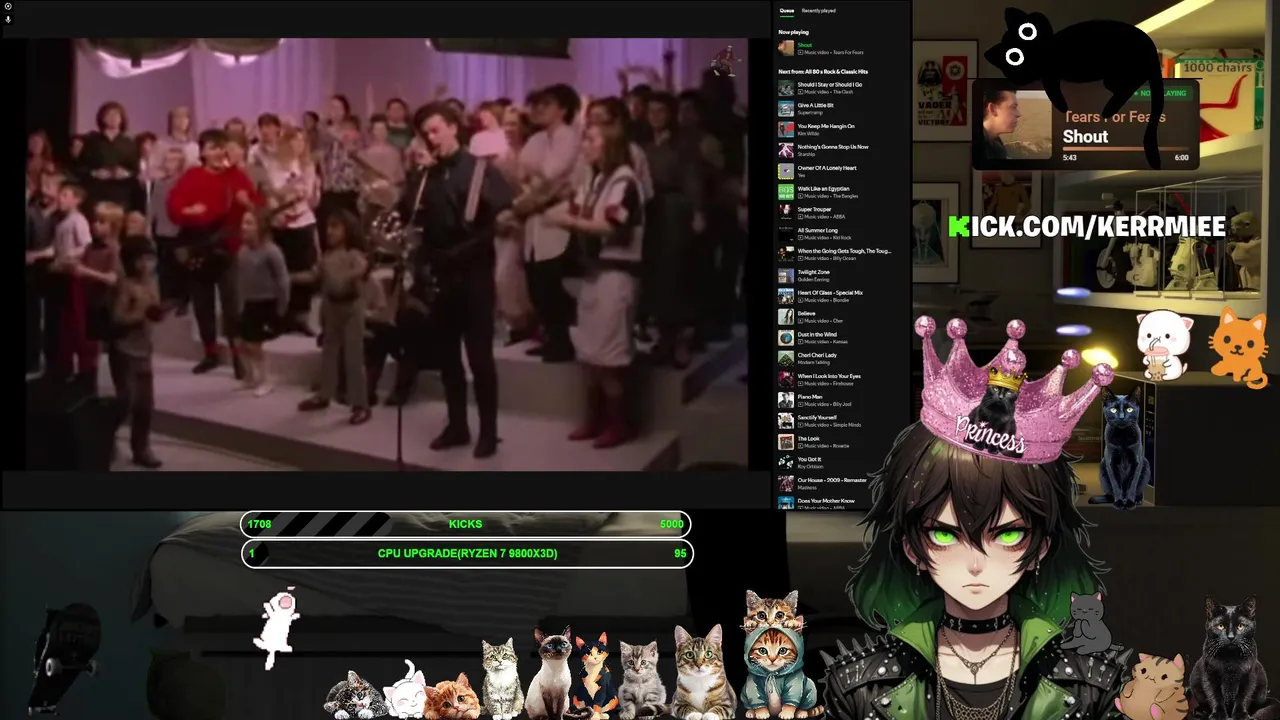Click the All Summer Long album cover
This screenshot has width=1280, height=720.
click(x=786, y=234)
